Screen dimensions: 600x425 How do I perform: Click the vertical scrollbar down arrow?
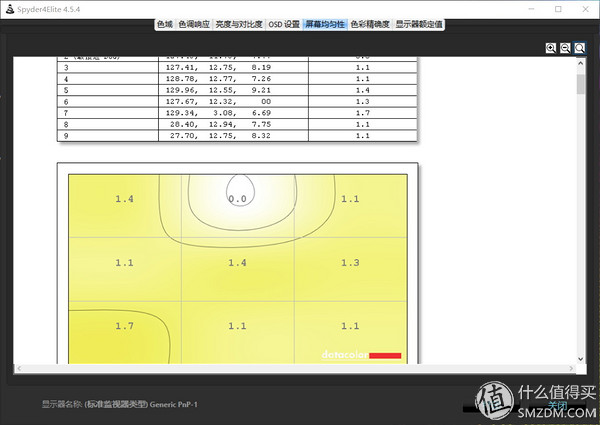pos(580,359)
